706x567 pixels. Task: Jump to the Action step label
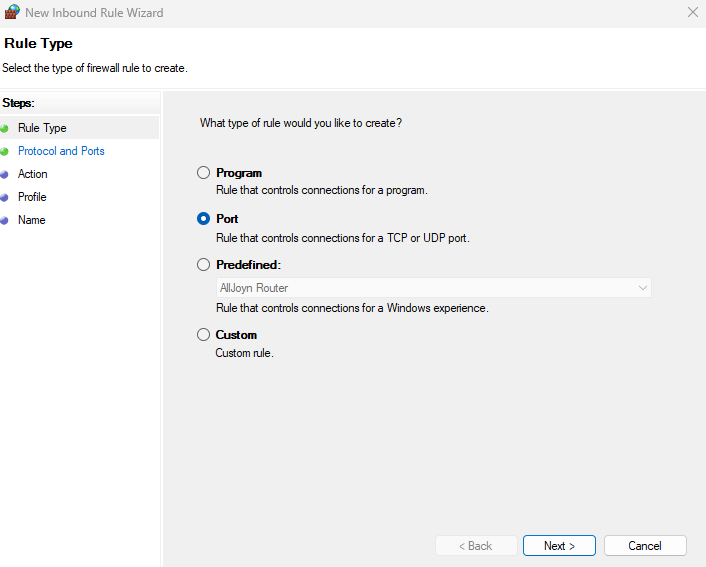click(33, 174)
